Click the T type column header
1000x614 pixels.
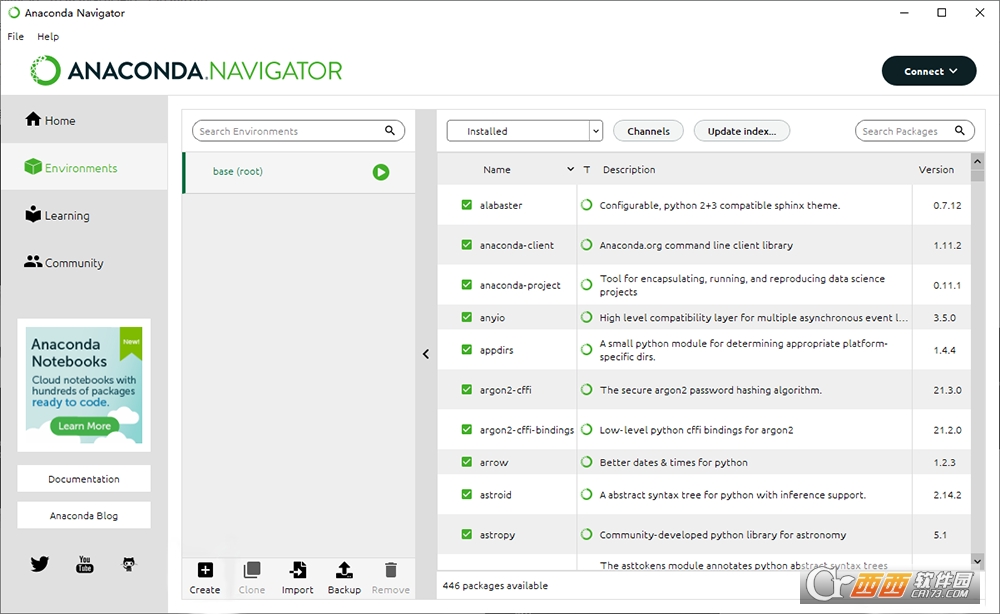click(587, 170)
